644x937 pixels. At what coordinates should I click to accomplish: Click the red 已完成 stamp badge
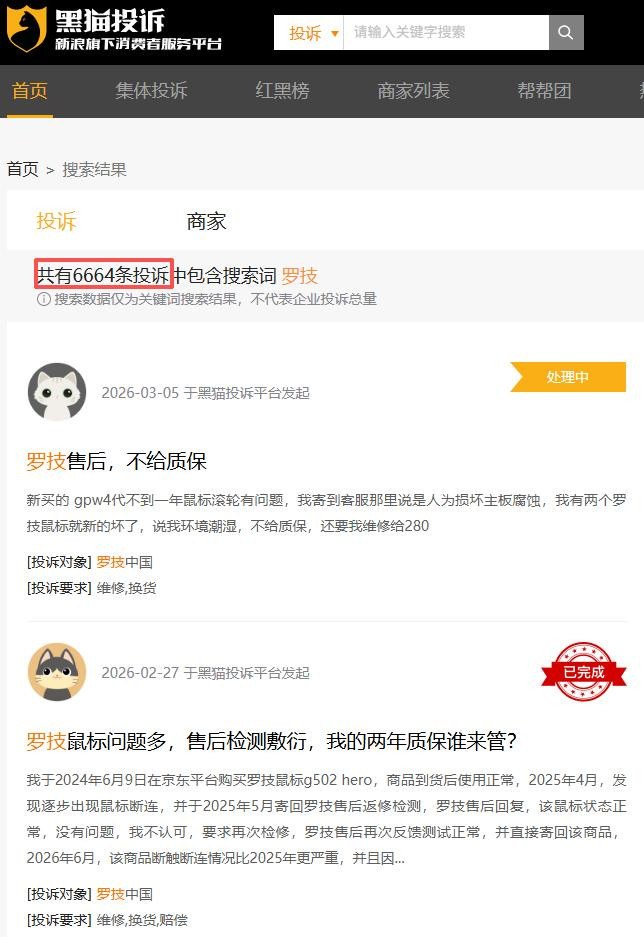(x=584, y=672)
